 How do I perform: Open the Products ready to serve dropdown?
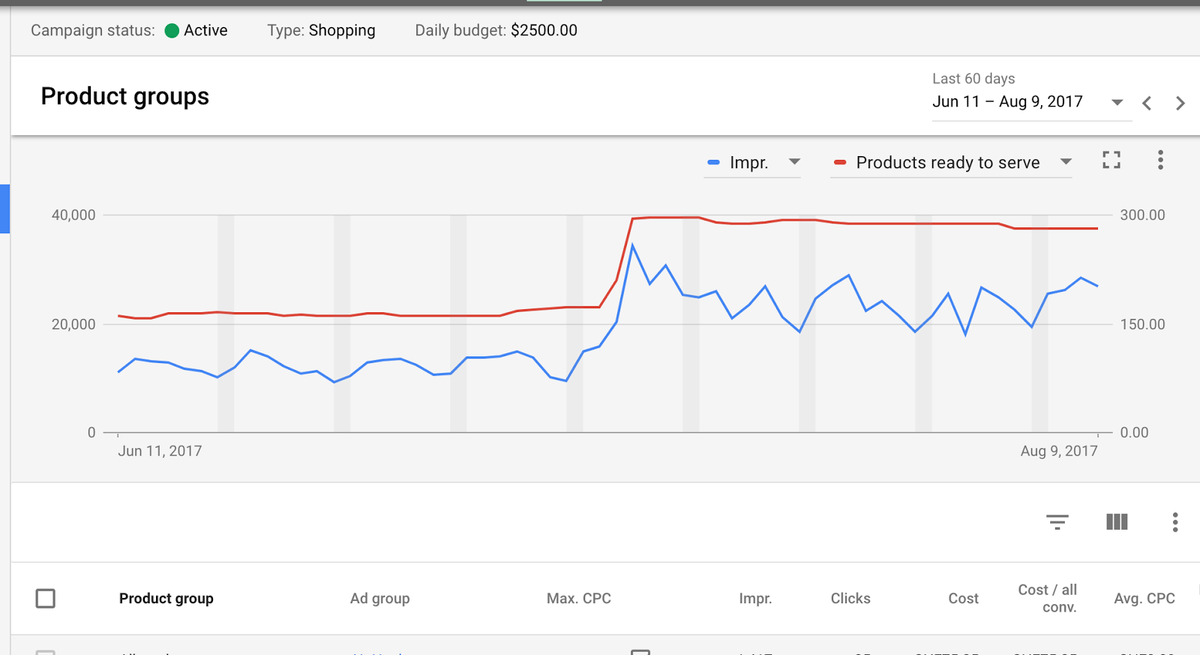point(1065,162)
